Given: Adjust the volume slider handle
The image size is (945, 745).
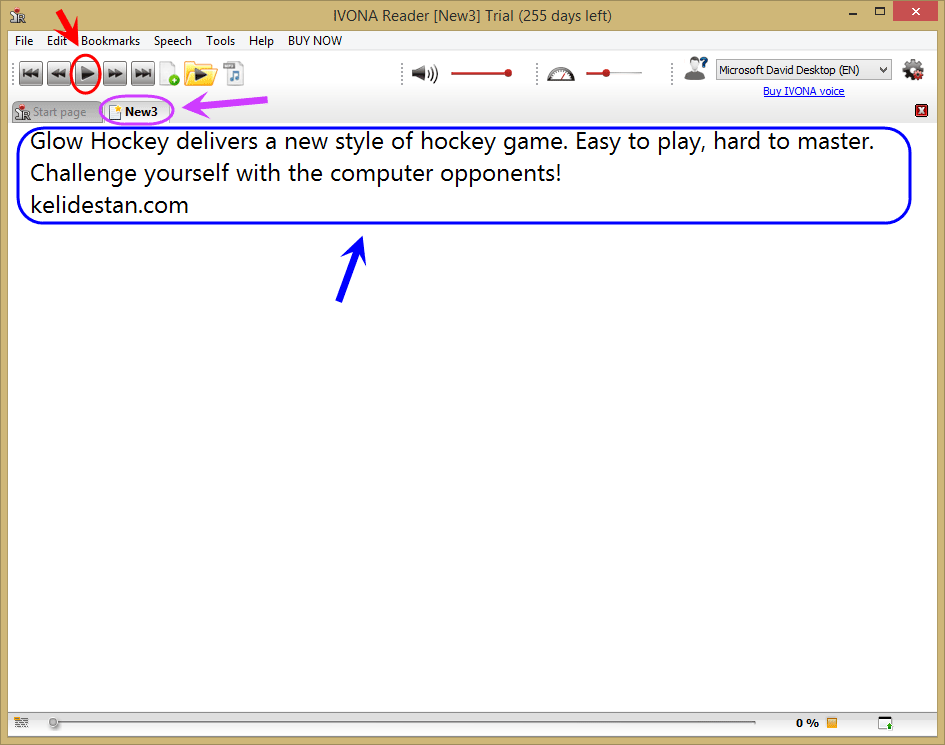Looking at the screenshot, I should pyautogui.click(x=508, y=73).
